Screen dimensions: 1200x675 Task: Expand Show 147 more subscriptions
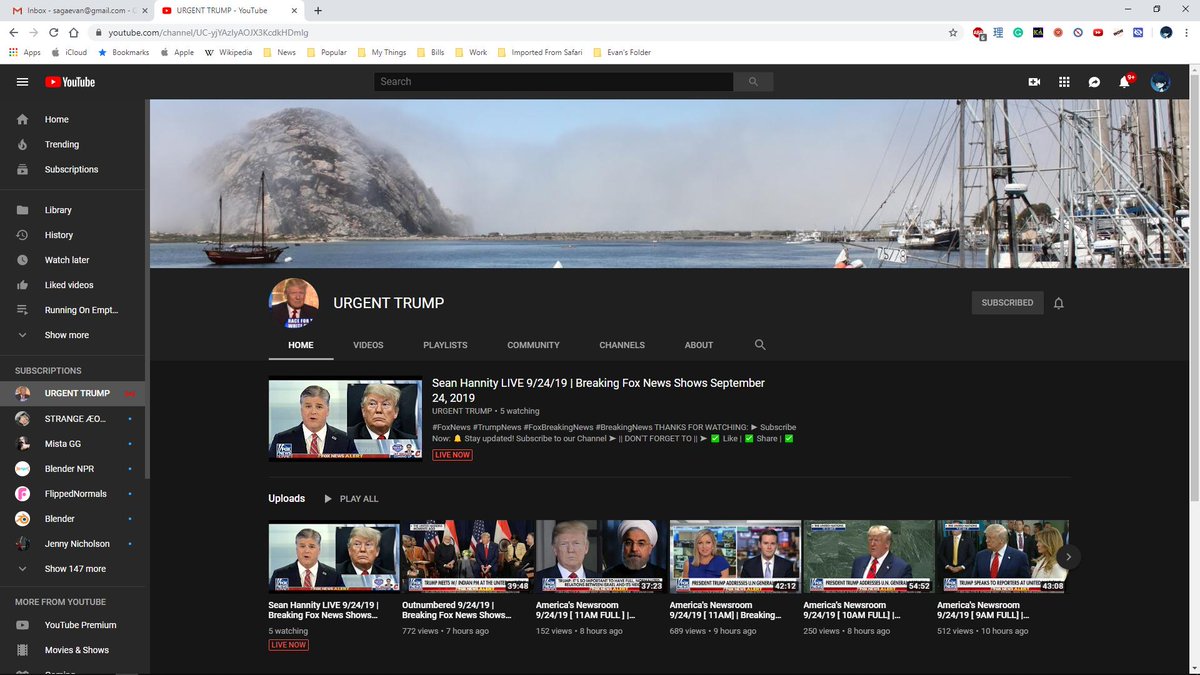(x=74, y=569)
